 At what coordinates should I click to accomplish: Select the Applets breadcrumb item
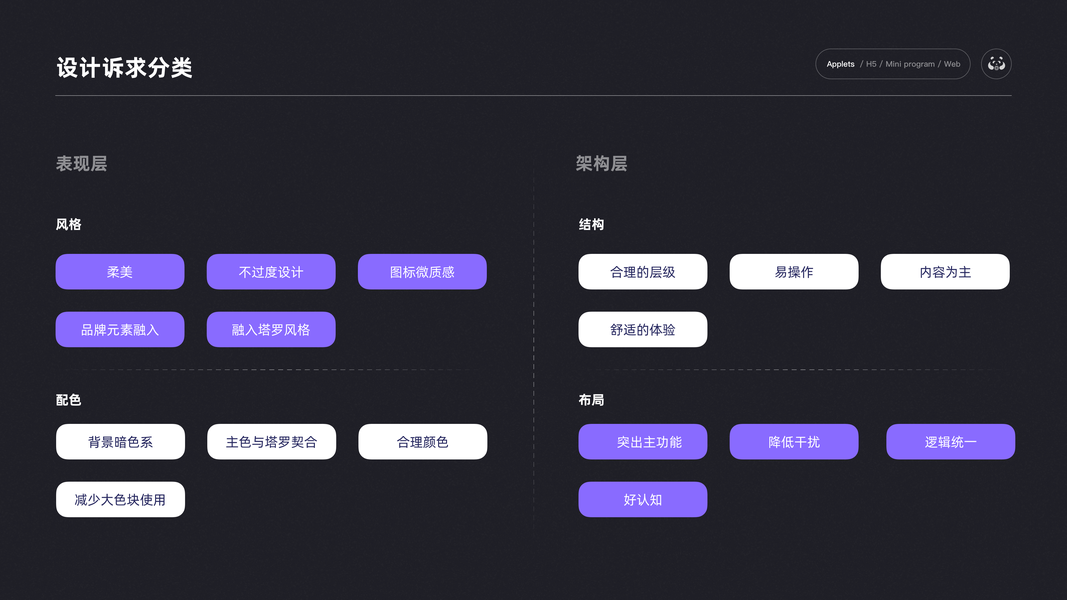(x=840, y=64)
